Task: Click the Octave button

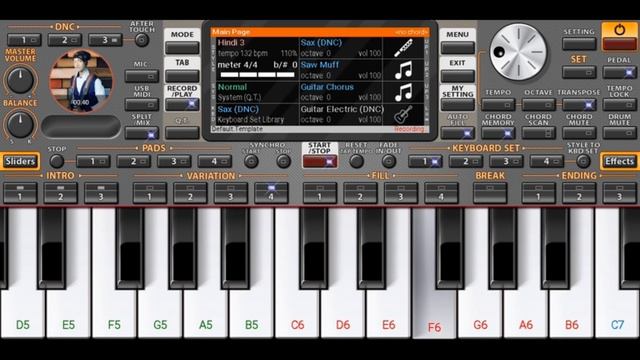Action: (538, 105)
